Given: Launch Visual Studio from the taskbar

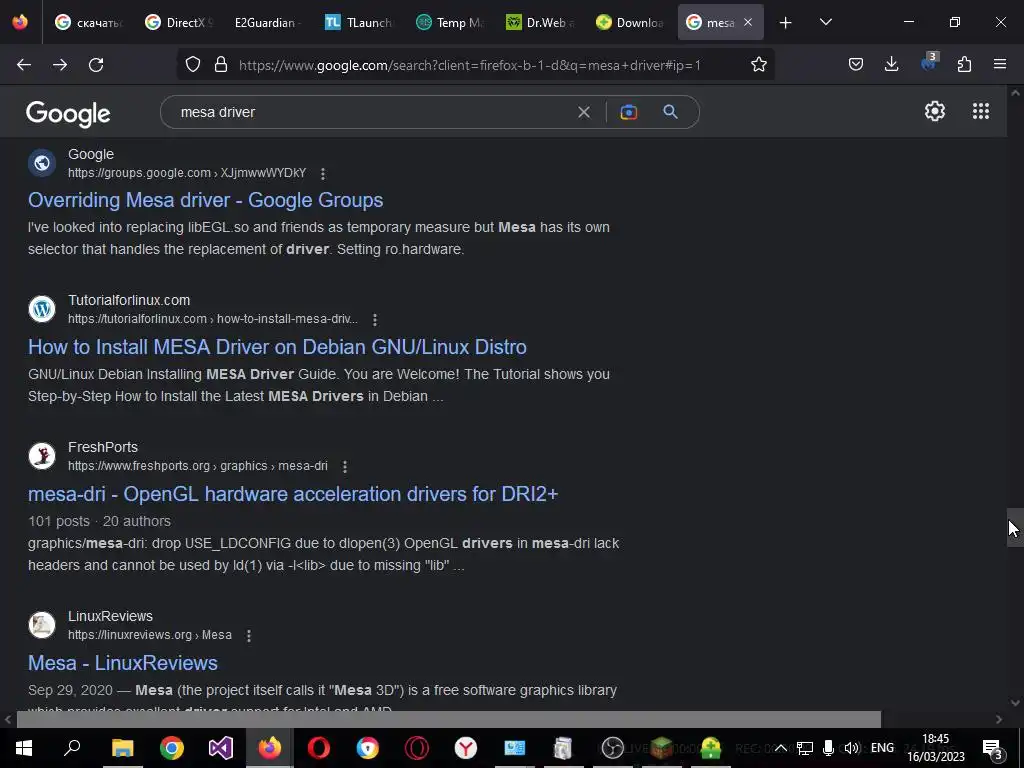Looking at the screenshot, I should point(221,748).
